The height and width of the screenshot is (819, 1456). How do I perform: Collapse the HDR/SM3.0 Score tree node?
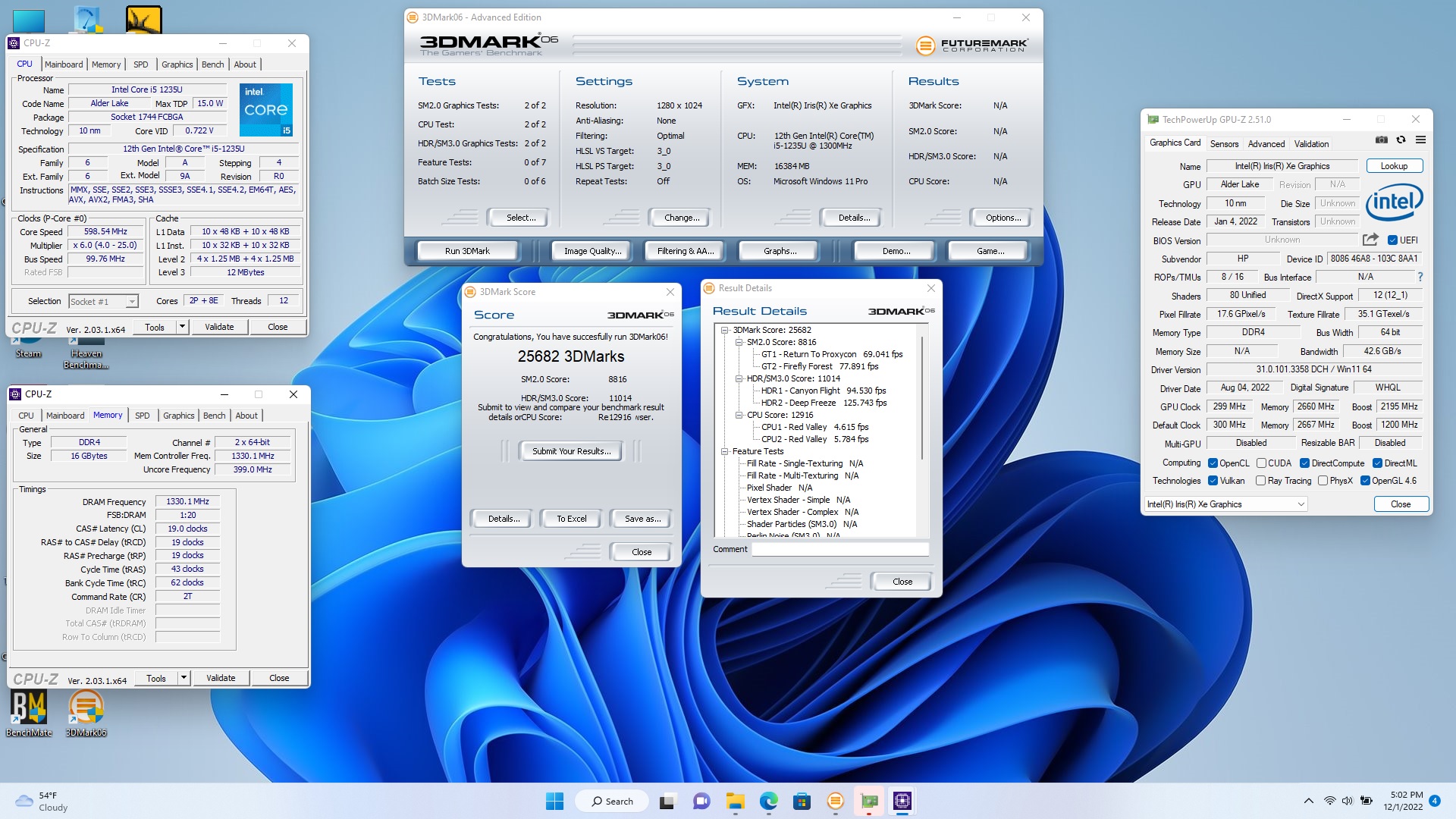(739, 378)
